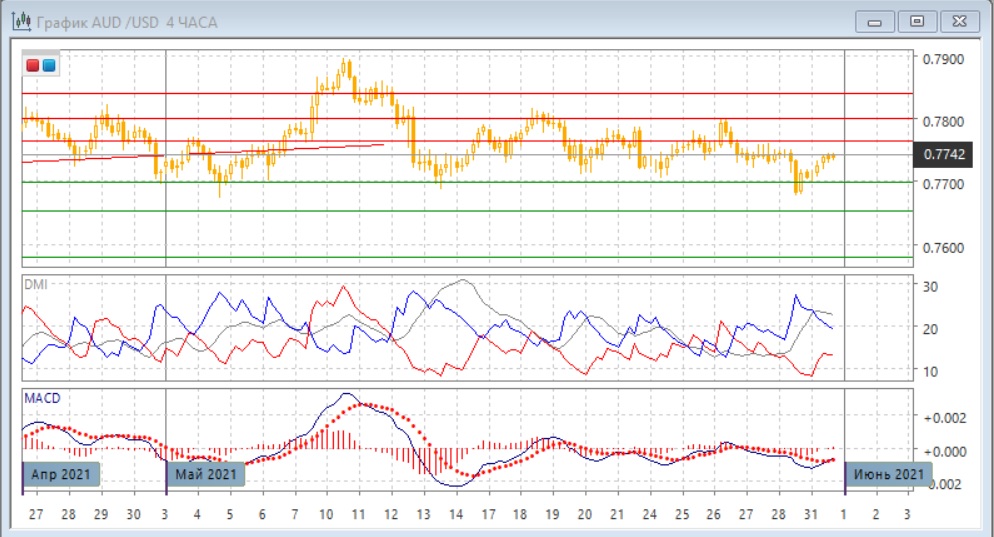Maximize the AUD/USD chart window
The width and height of the screenshot is (994, 537).
pyautogui.click(x=916, y=21)
